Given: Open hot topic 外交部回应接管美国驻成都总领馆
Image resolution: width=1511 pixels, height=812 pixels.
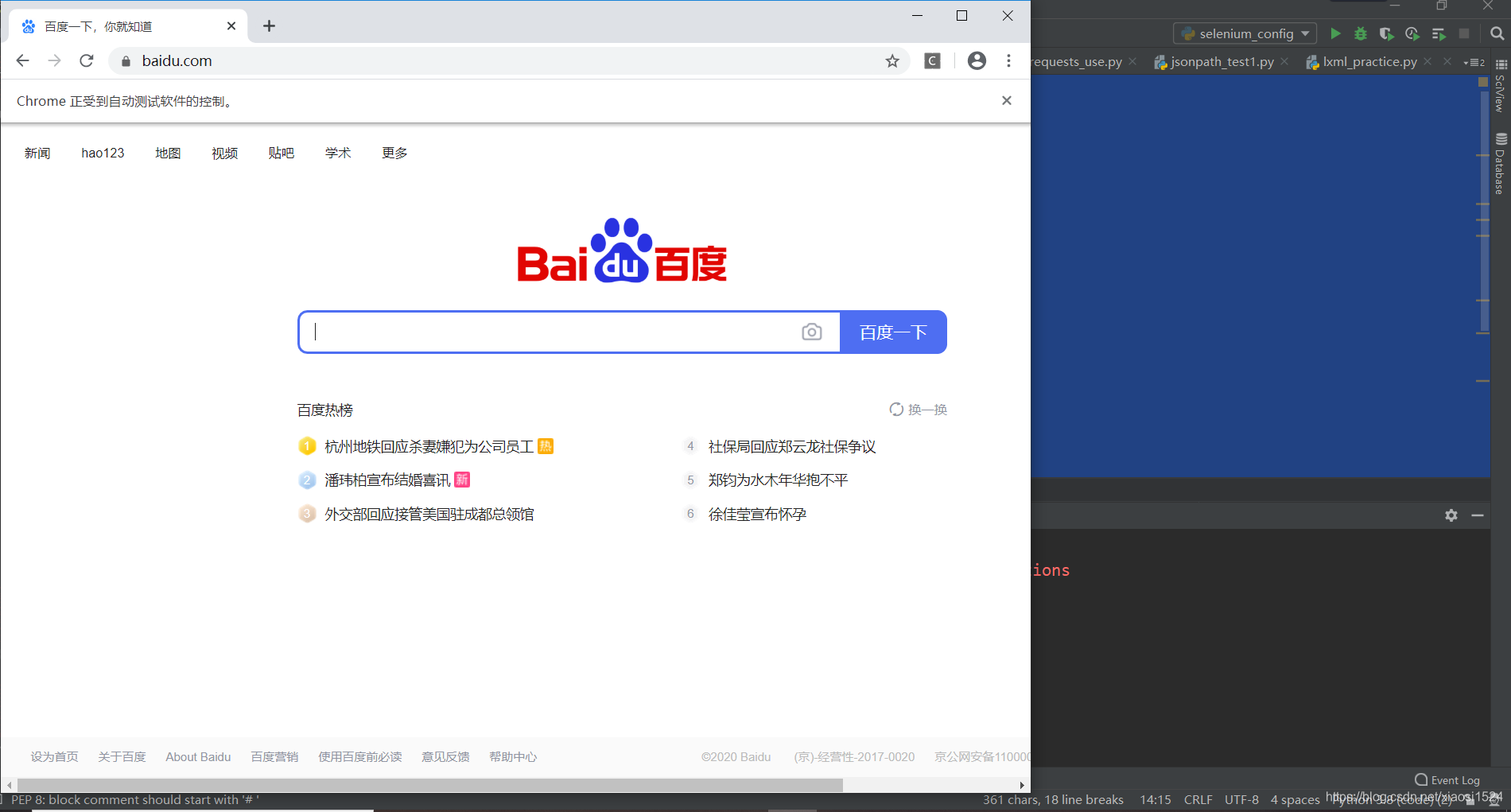Looking at the screenshot, I should [x=429, y=514].
